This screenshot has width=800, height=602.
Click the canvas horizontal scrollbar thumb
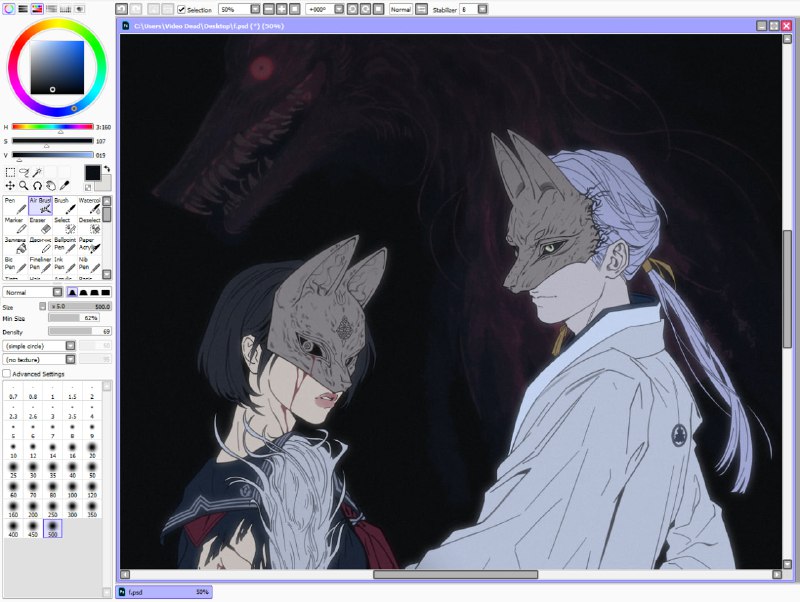coord(456,575)
